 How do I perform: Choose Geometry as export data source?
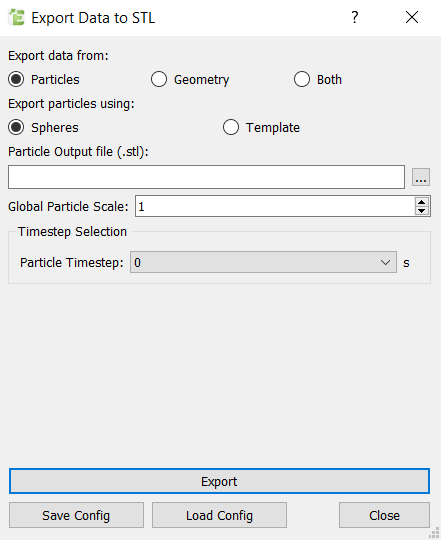[x=159, y=79]
